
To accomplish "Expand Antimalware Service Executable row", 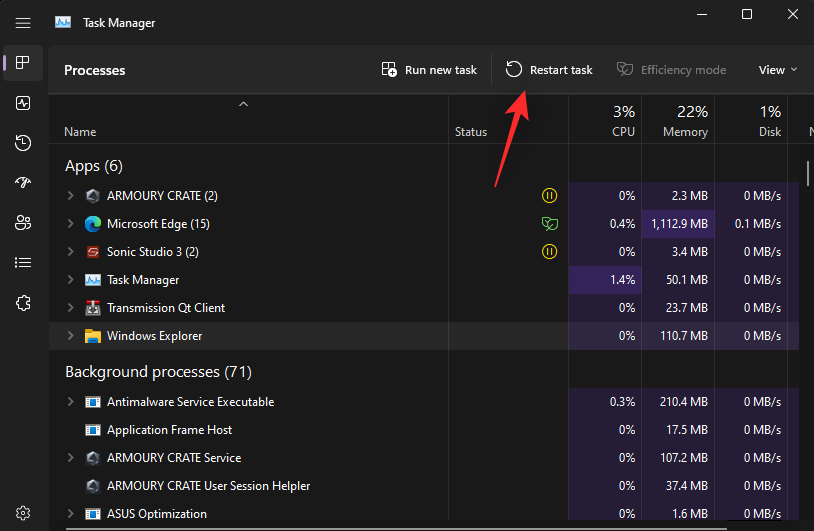I will (x=70, y=402).
